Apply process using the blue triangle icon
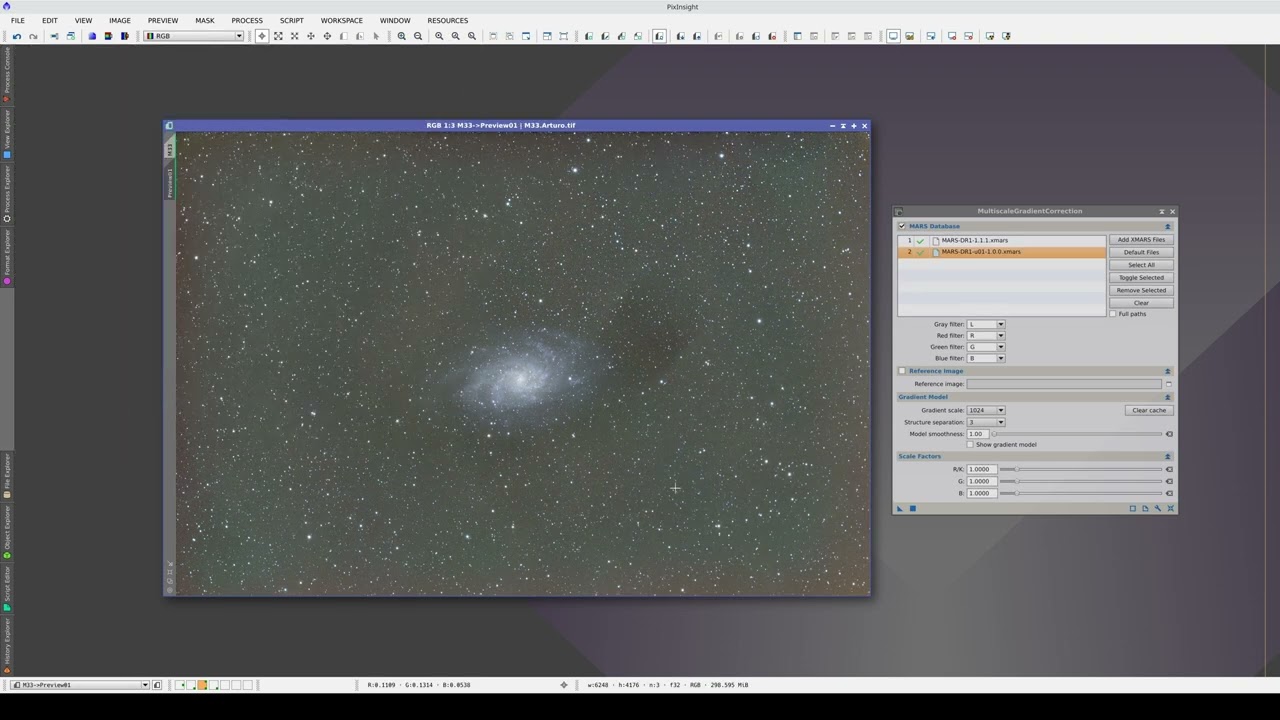The height and width of the screenshot is (720, 1280). pyautogui.click(x=900, y=508)
